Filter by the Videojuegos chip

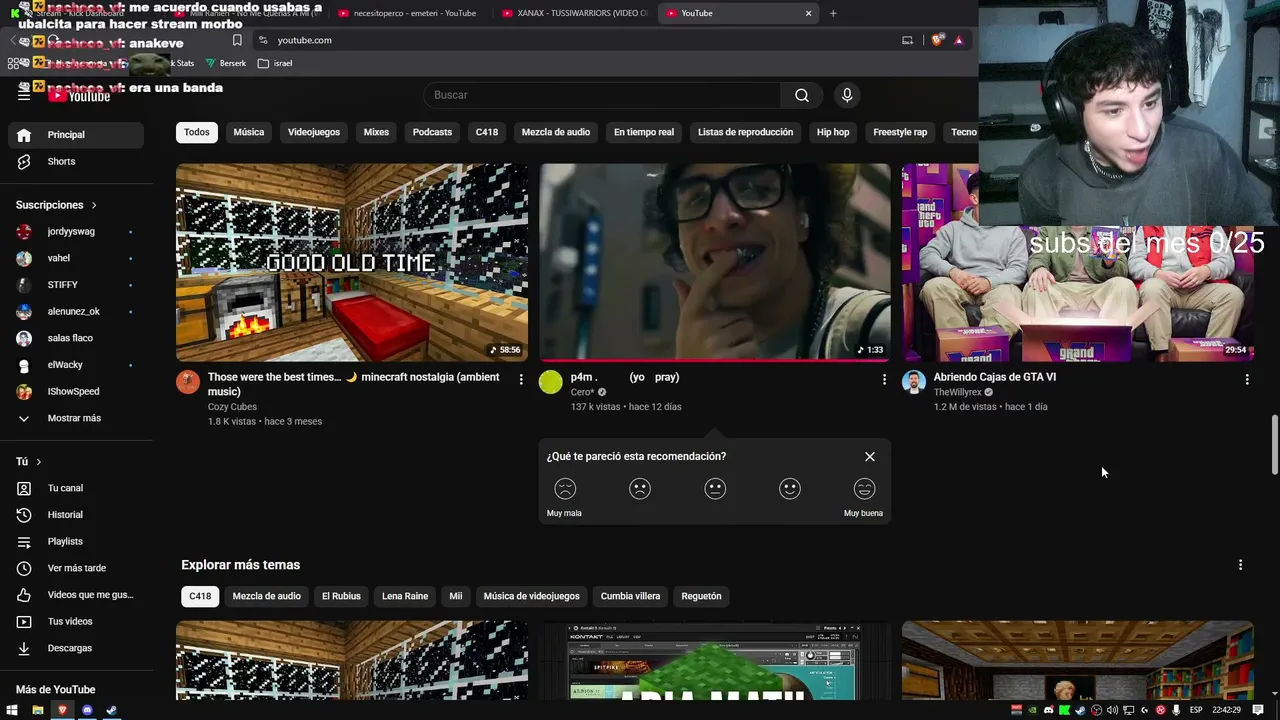314,132
